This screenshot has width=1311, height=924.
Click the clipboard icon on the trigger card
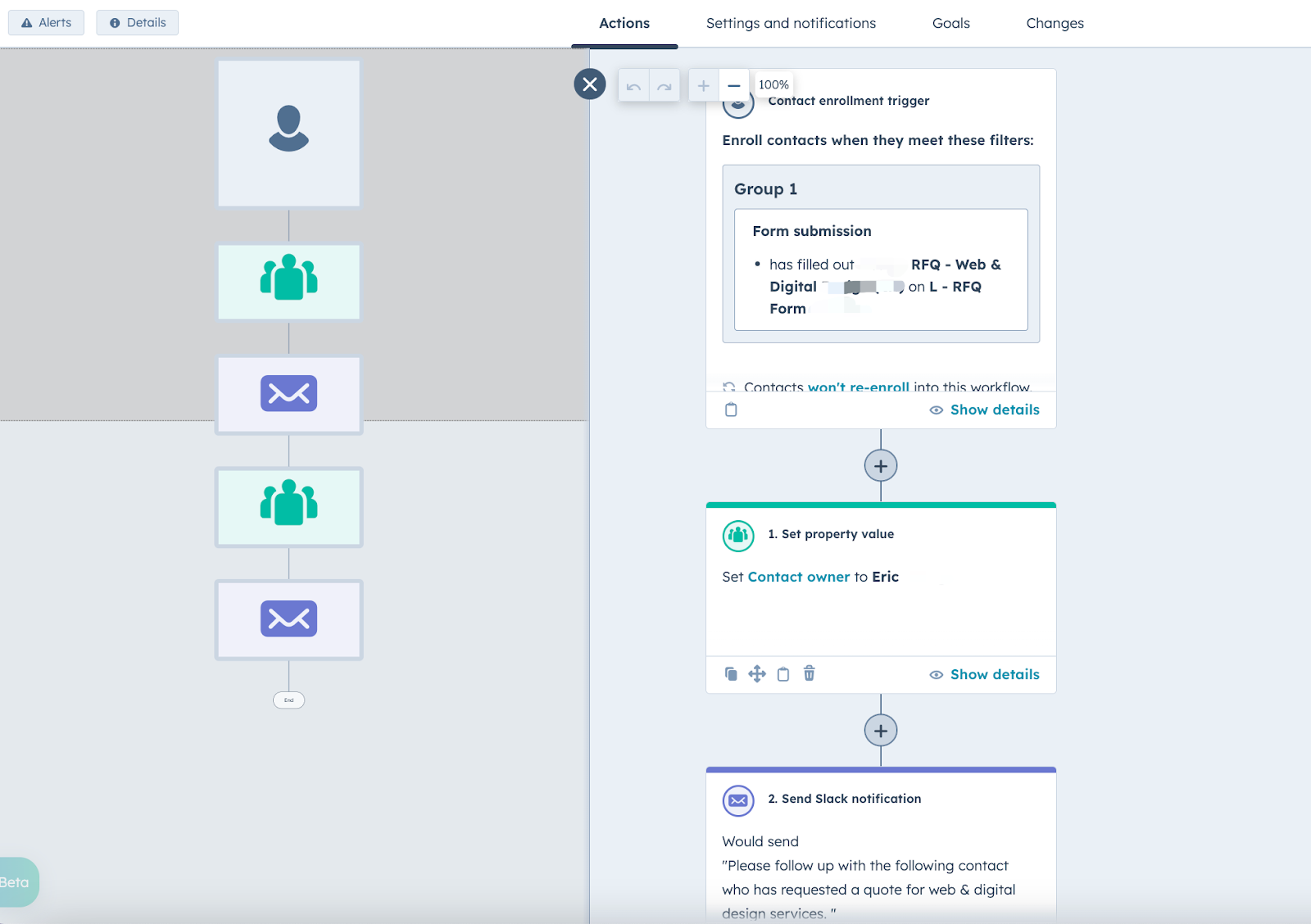coord(731,410)
